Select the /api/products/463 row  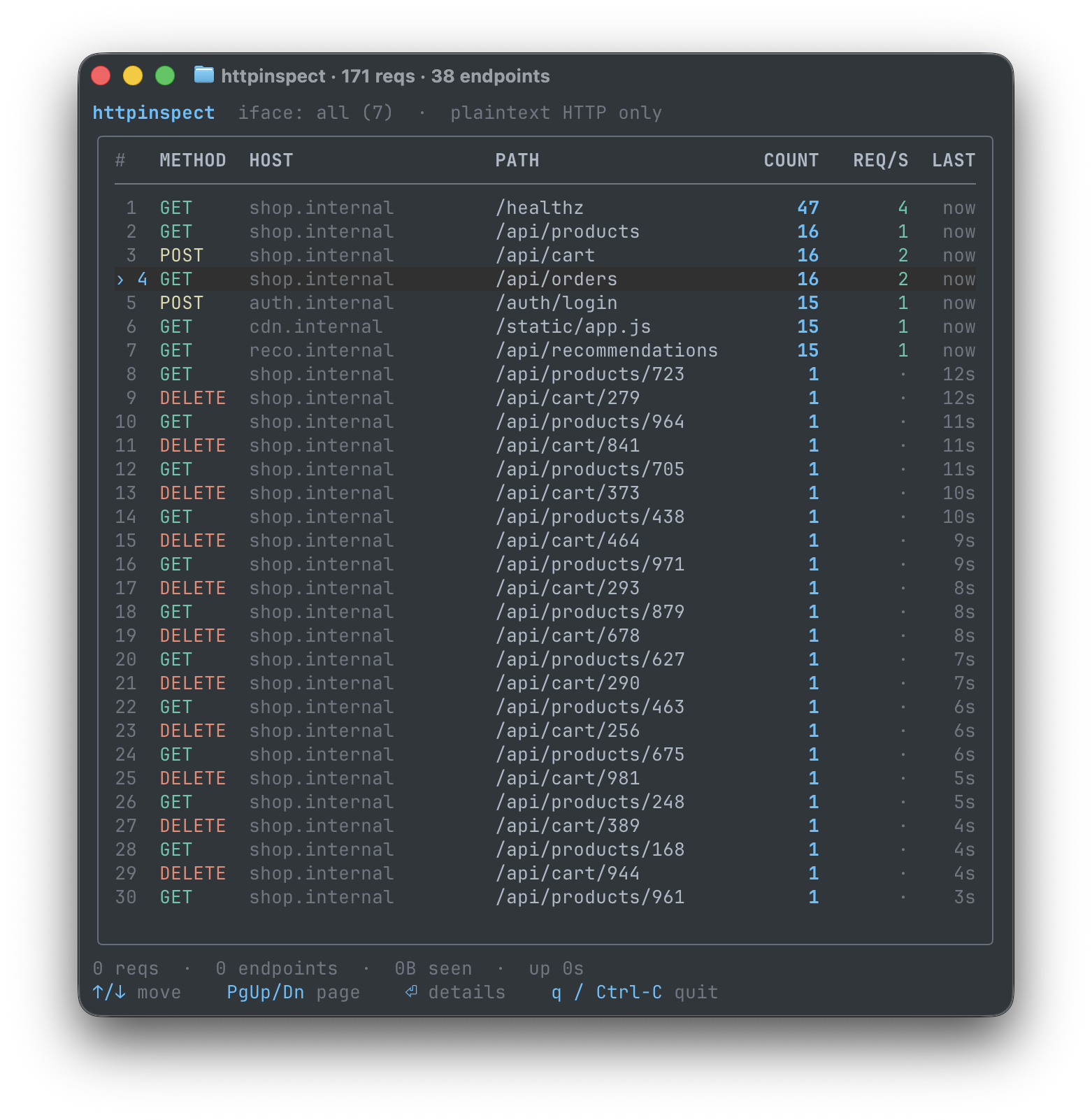pos(545,707)
